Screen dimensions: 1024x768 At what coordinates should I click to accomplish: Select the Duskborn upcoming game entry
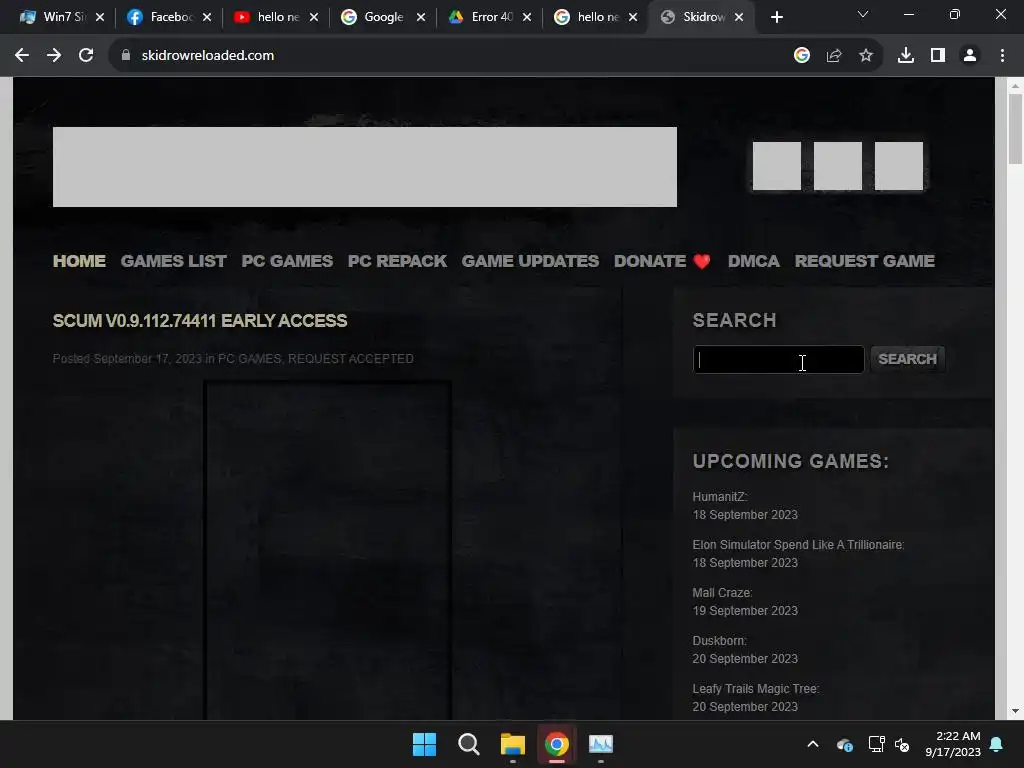[x=720, y=641]
